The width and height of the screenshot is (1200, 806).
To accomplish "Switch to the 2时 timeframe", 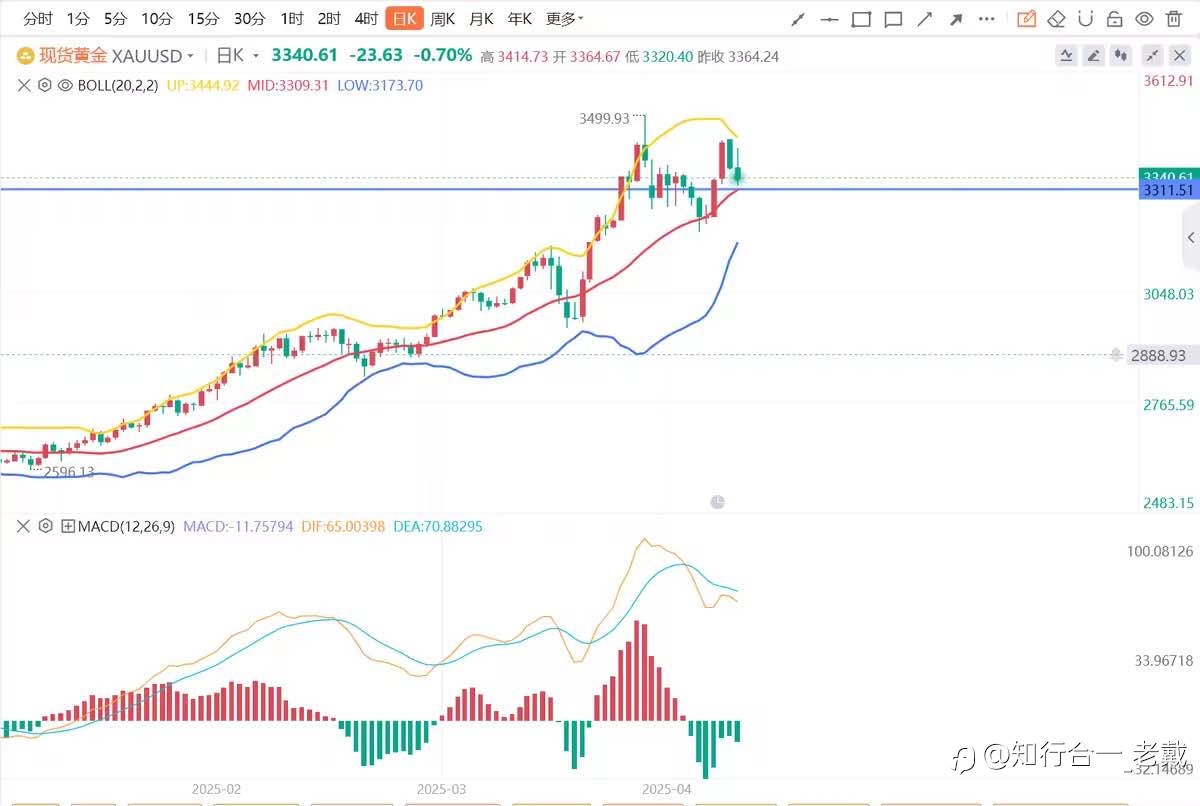I will (329, 19).
